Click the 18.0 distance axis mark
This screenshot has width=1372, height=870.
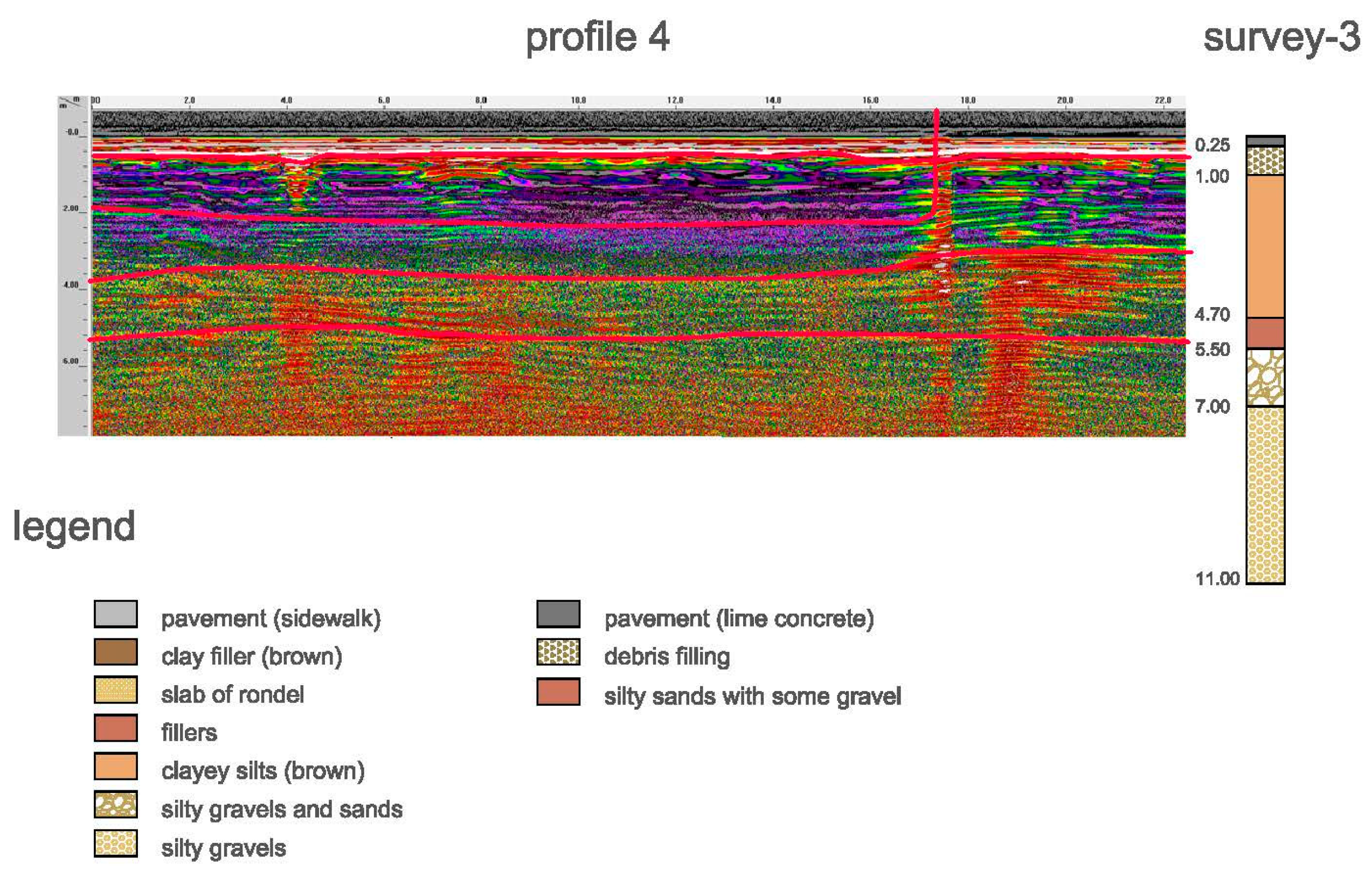[967, 100]
